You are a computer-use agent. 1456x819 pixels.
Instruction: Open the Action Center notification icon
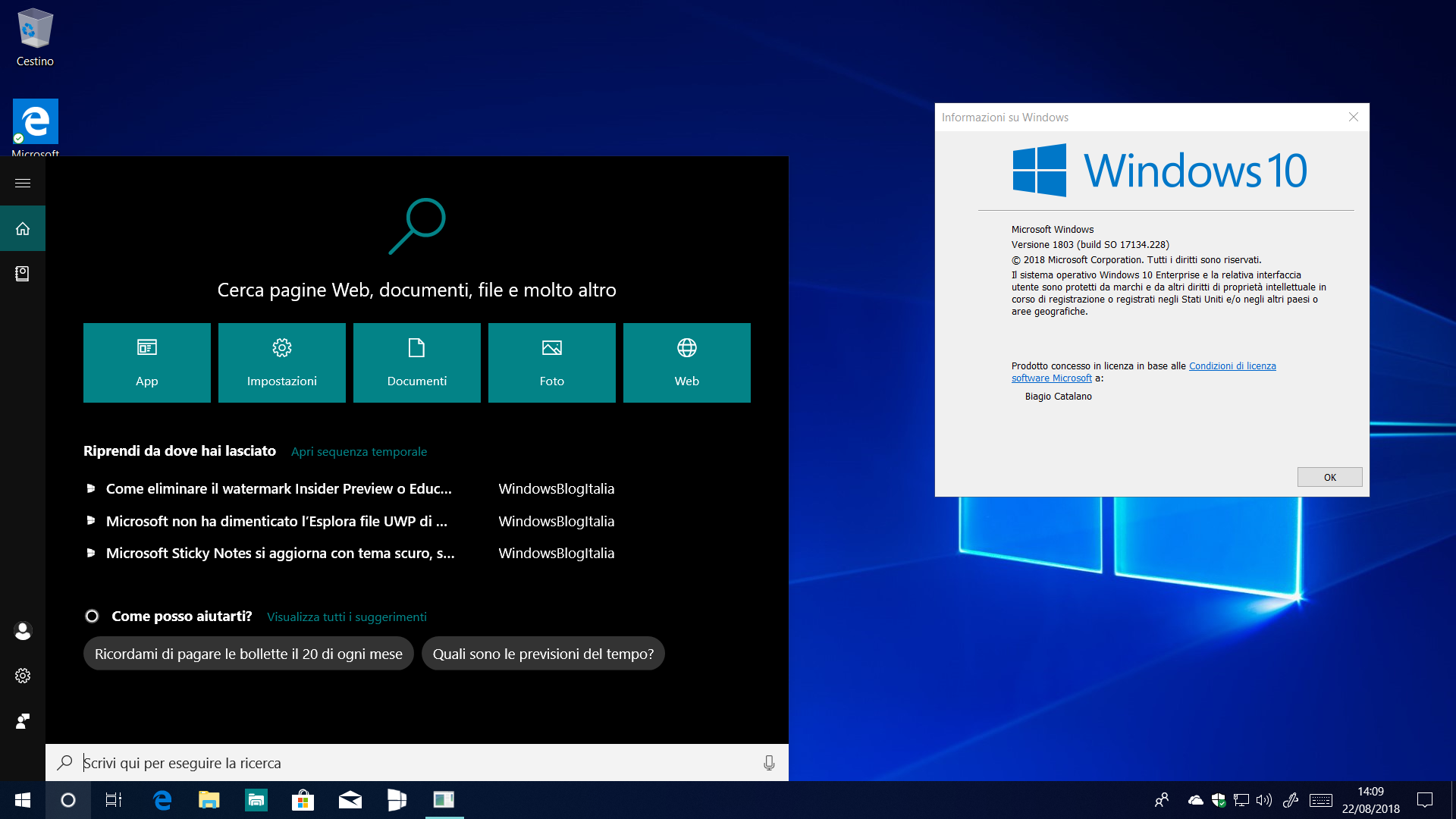point(1425,800)
